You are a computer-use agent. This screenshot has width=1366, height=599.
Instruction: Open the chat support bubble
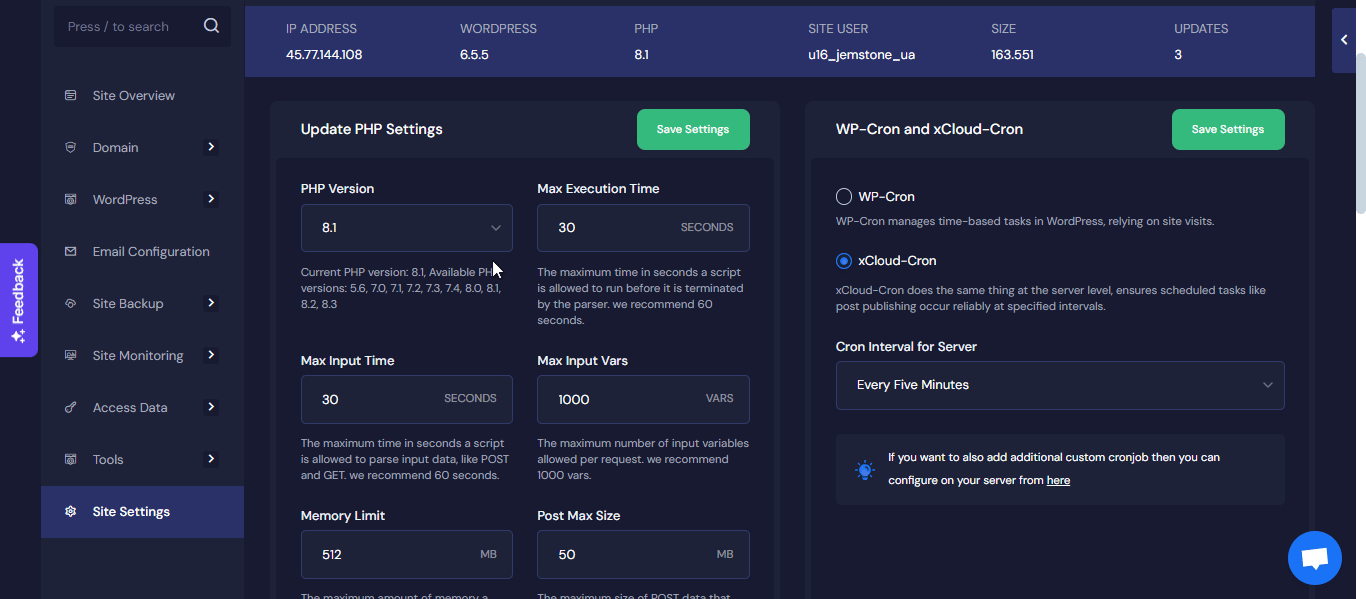1314,558
